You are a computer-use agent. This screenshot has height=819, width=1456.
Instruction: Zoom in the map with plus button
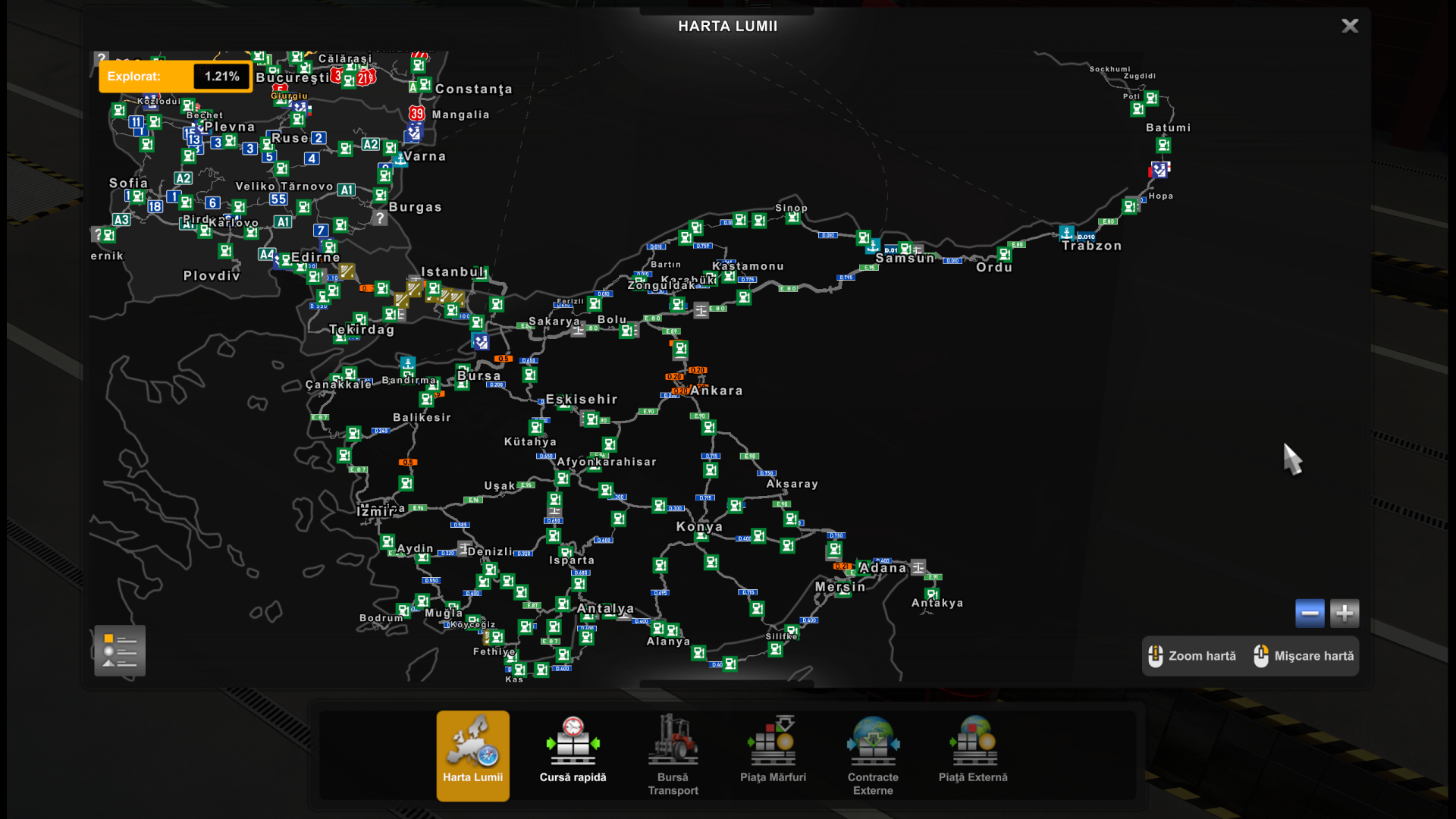1345,613
